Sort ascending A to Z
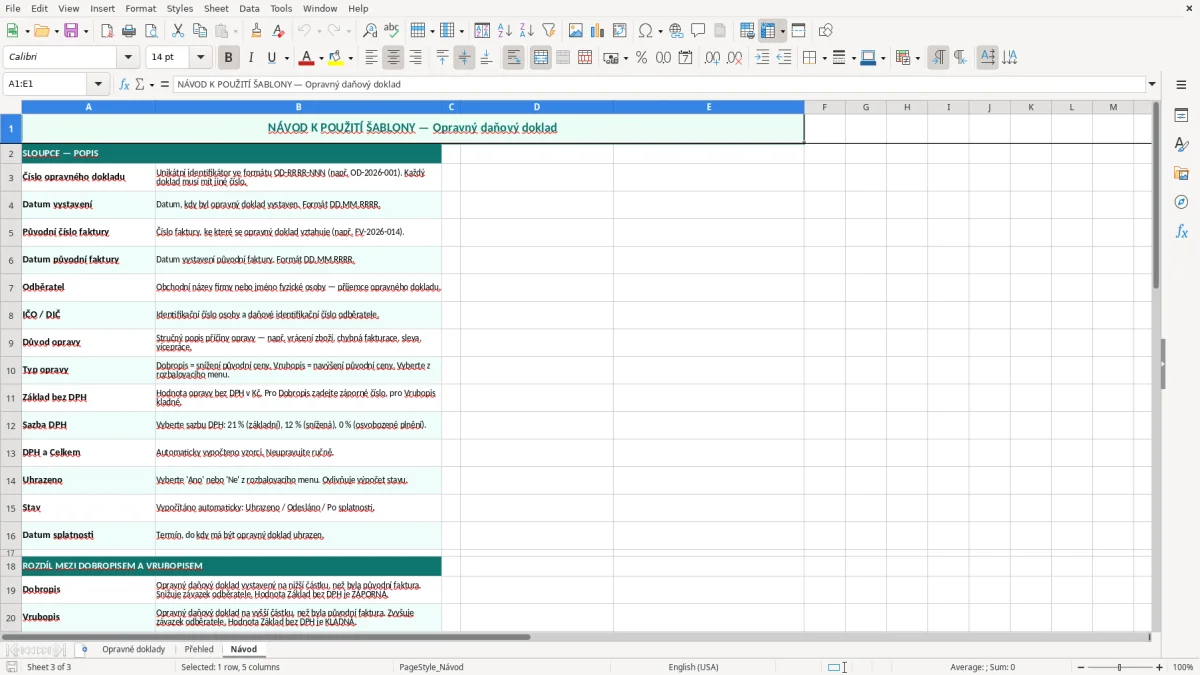The width and height of the screenshot is (1200, 675). tap(505, 31)
